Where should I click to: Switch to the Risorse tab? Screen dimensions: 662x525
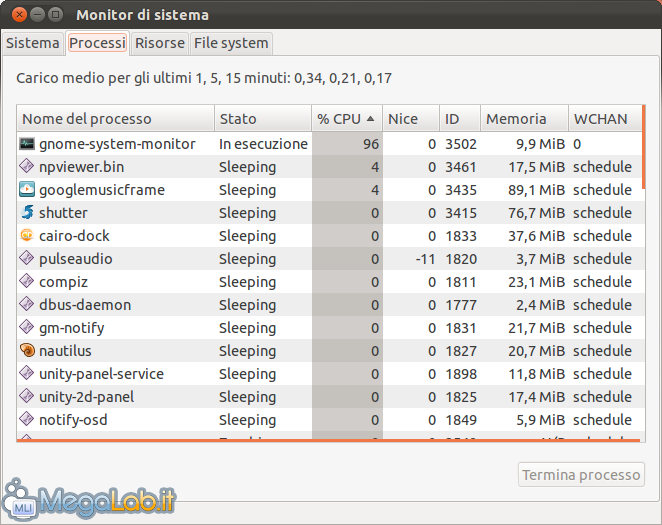(160, 43)
